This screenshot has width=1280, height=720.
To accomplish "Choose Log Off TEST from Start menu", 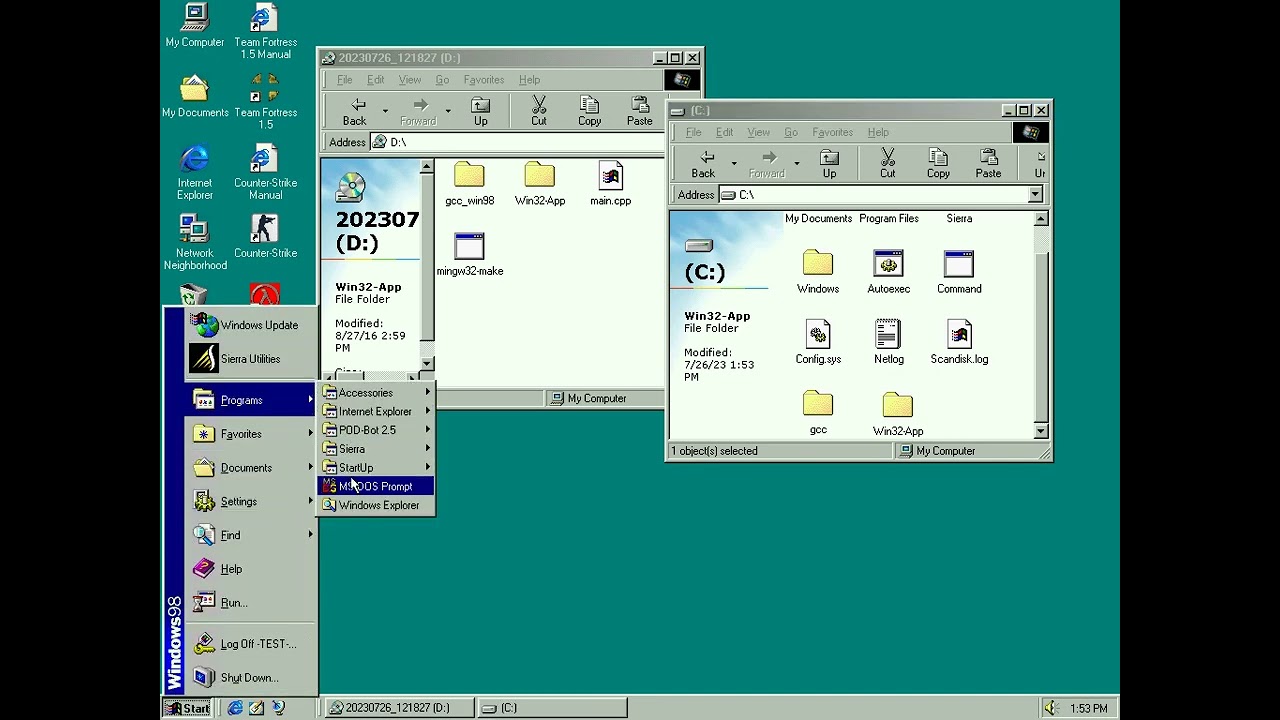I will click(251, 644).
